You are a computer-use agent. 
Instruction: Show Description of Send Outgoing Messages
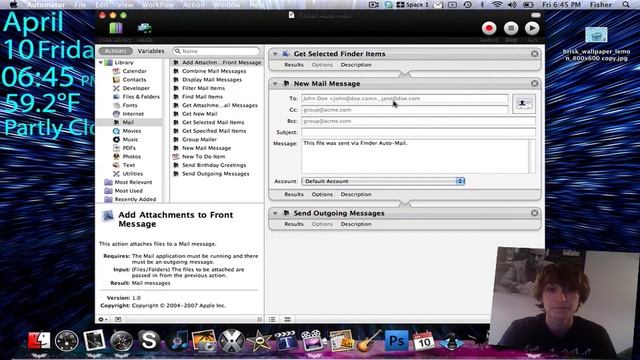click(356, 224)
